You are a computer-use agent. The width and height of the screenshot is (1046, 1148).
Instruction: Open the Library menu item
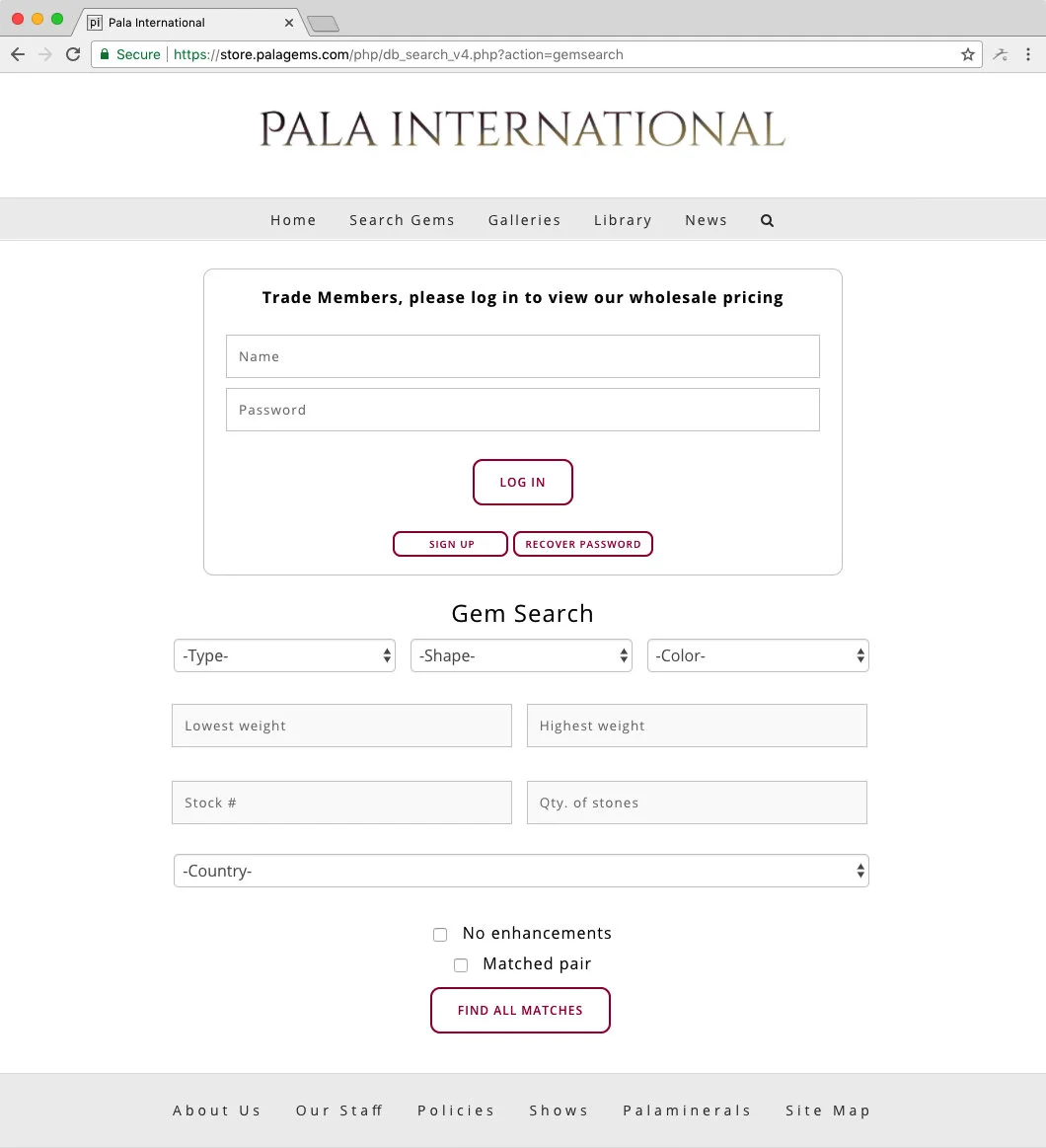coord(623,220)
